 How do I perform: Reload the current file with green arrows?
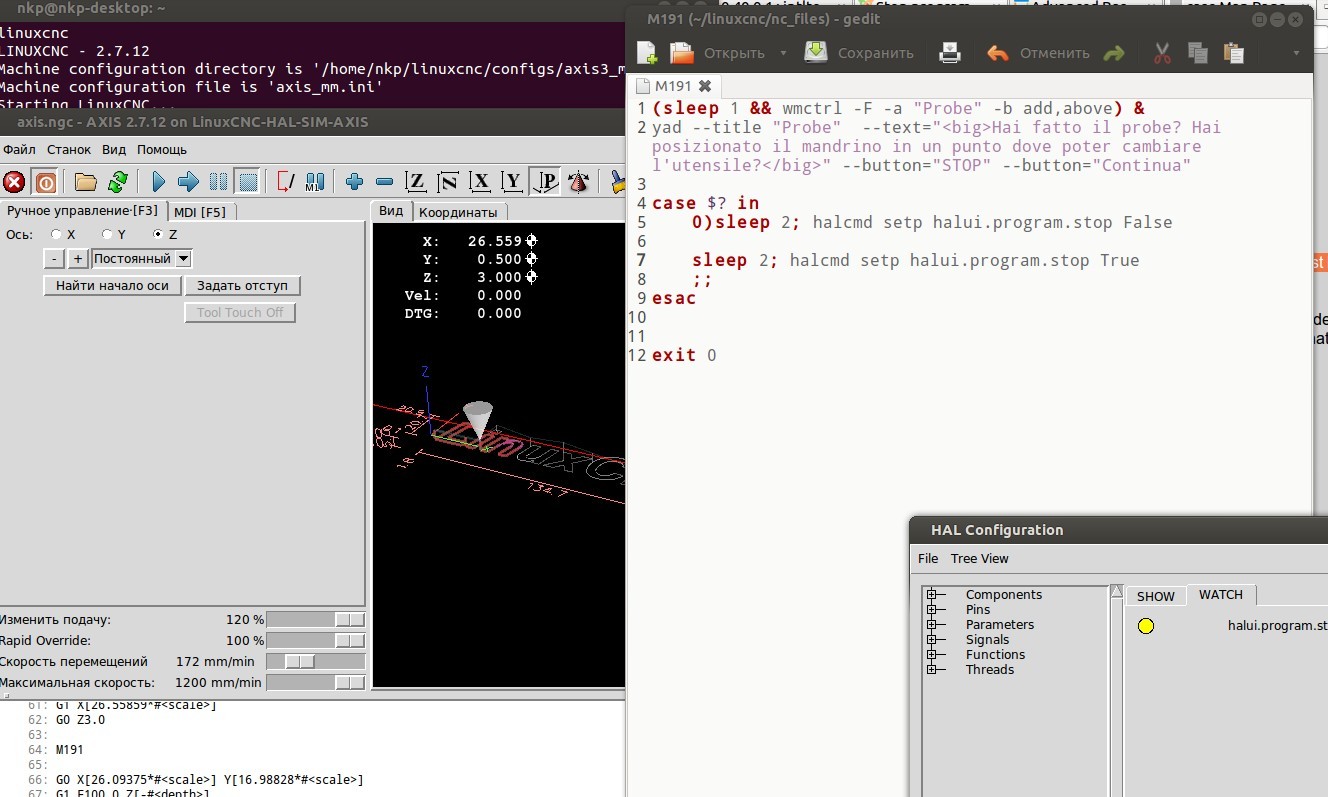pyautogui.click(x=117, y=182)
